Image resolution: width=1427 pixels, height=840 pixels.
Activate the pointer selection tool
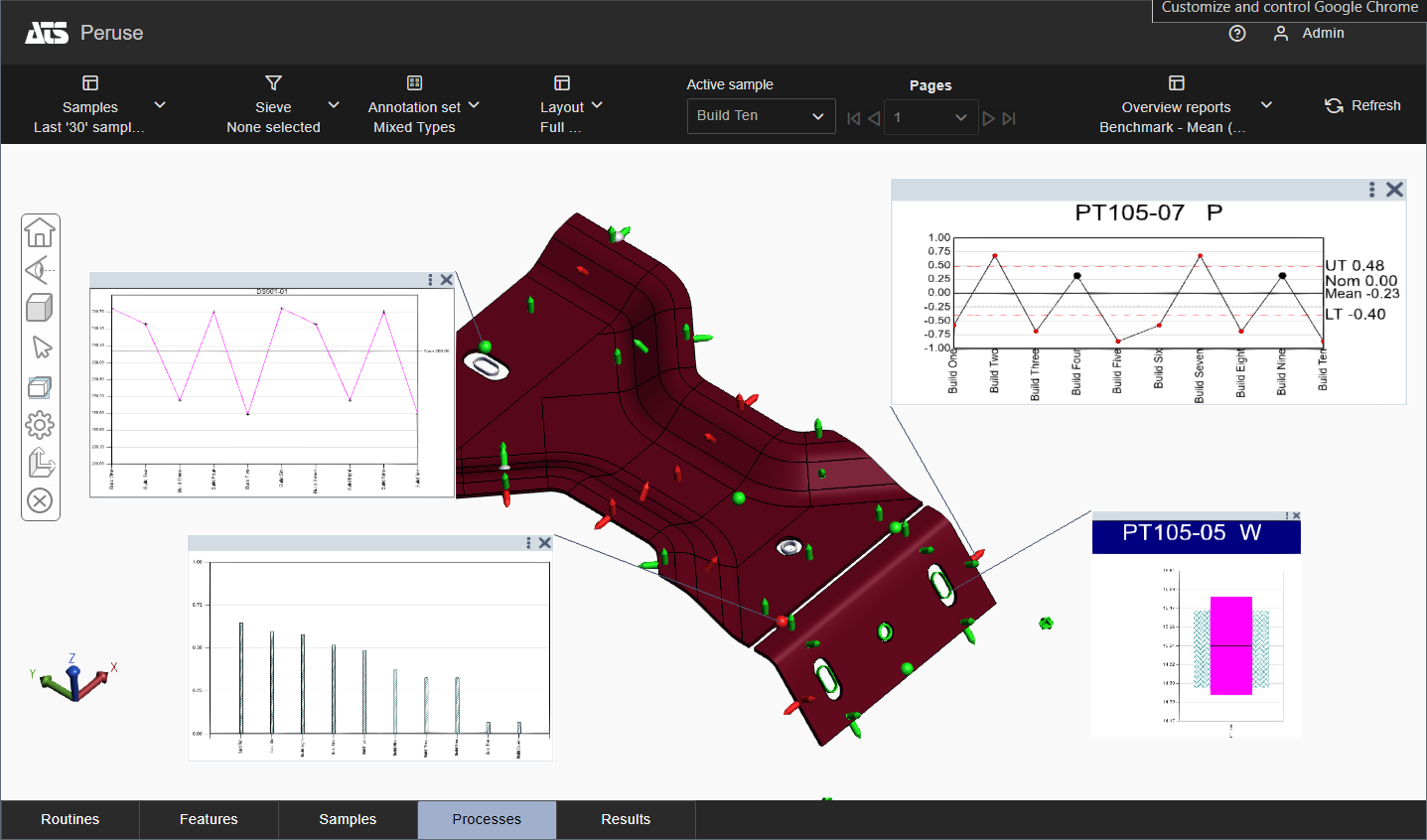tap(41, 348)
